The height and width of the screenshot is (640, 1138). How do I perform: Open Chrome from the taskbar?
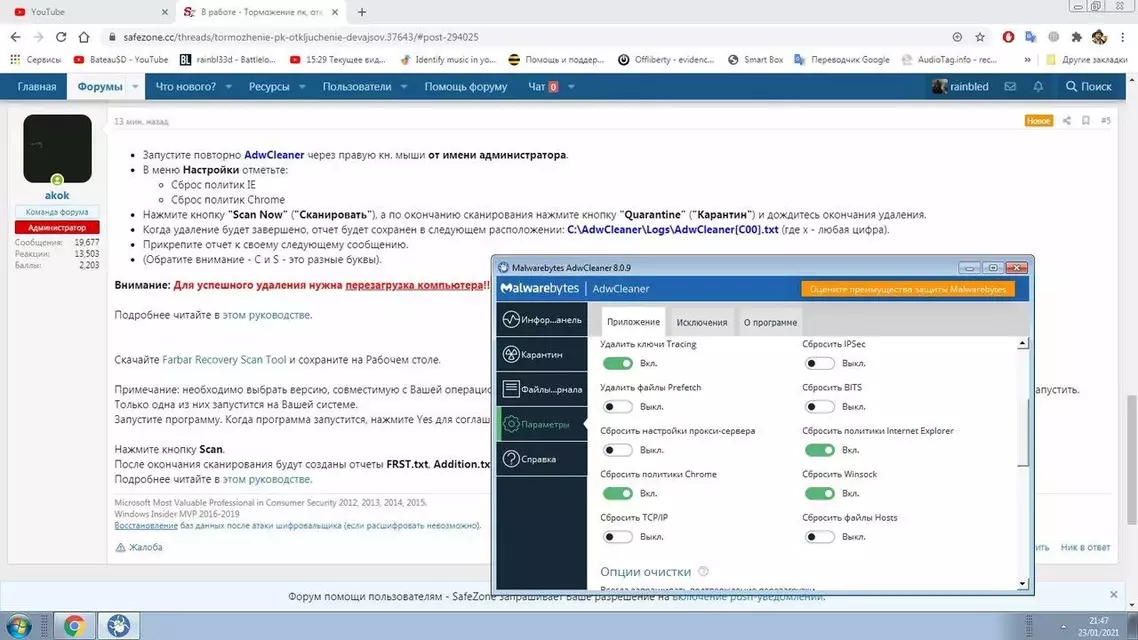[74, 625]
